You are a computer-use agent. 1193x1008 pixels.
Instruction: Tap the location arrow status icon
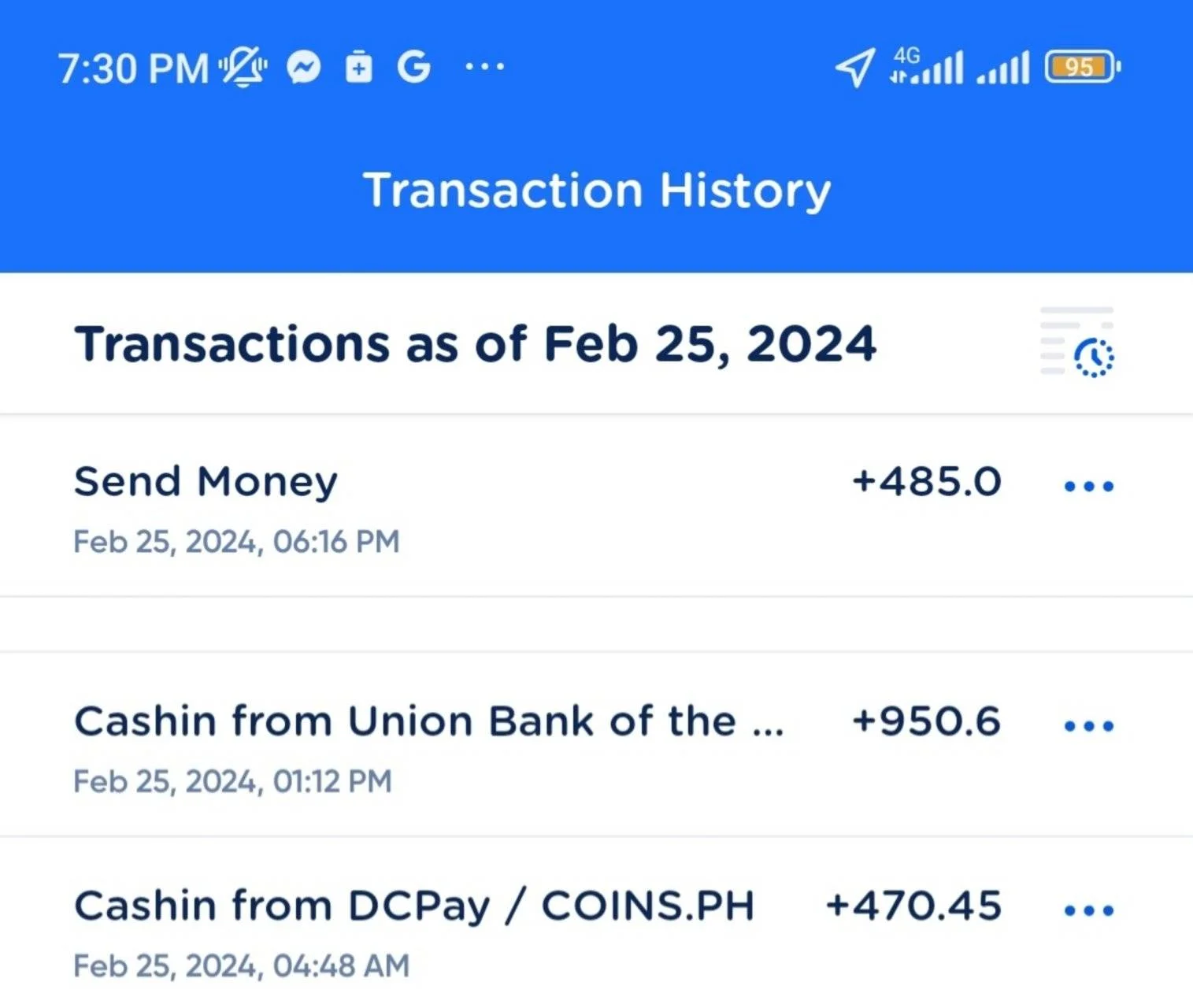tap(855, 68)
